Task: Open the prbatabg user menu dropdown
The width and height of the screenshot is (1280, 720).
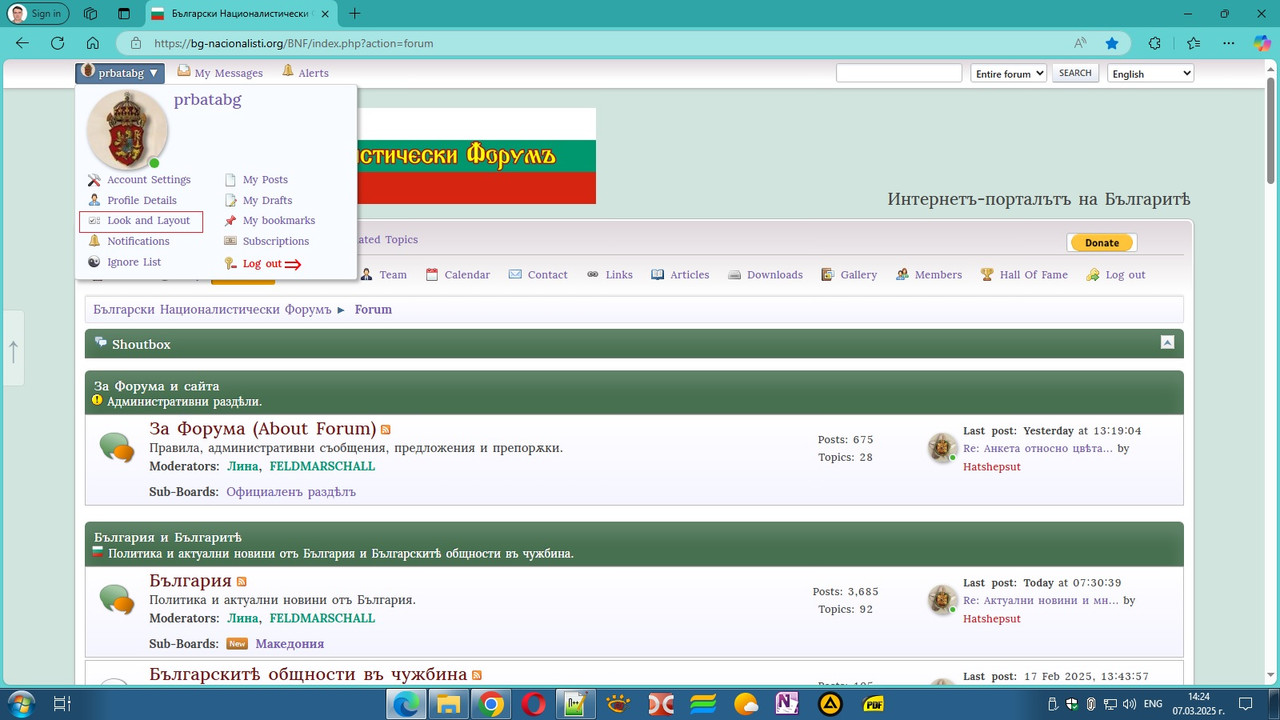Action: click(120, 73)
